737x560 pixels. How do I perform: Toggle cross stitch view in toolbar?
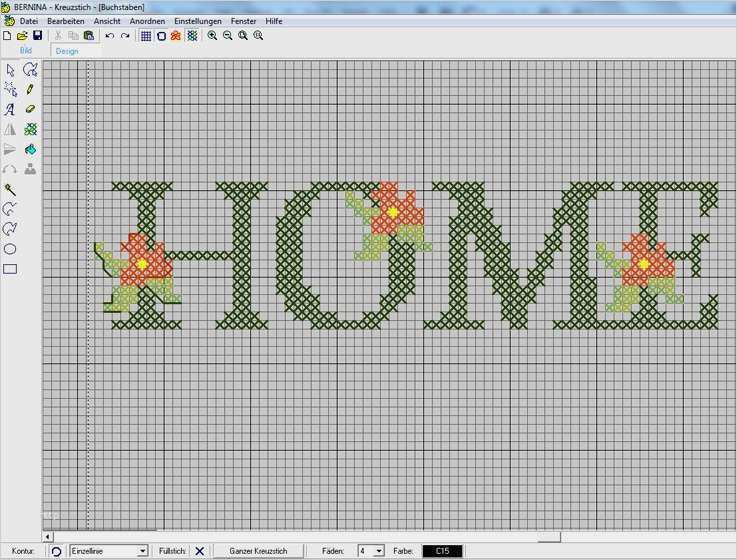[x=192, y=36]
